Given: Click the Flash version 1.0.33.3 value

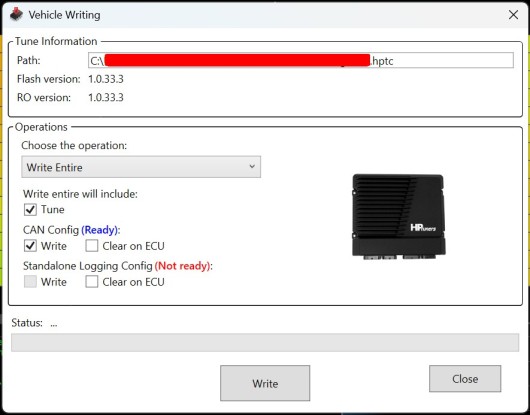Looking at the screenshot, I should coord(106,79).
